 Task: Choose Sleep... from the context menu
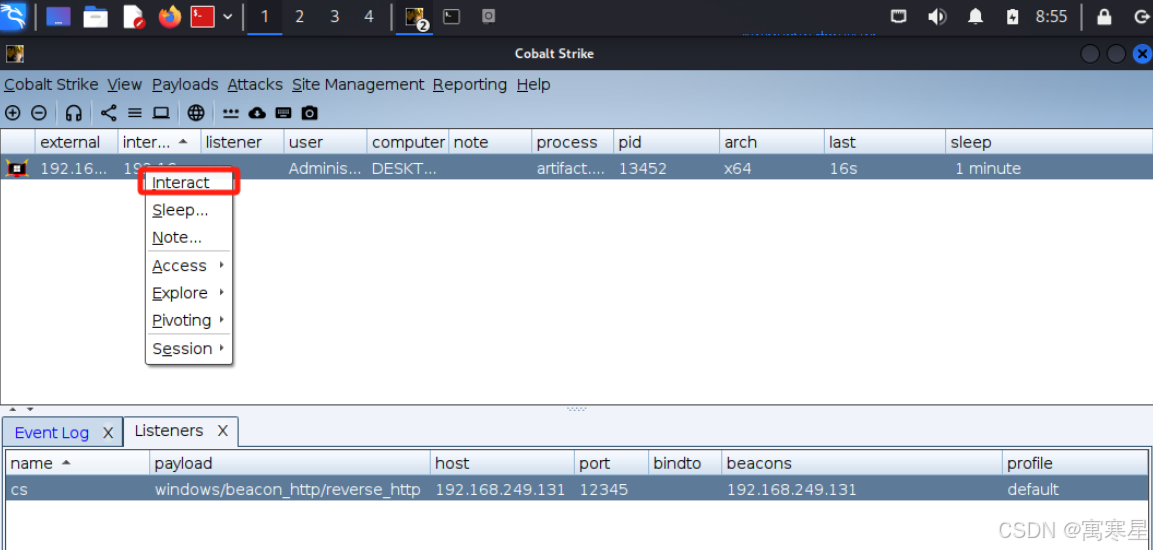coord(189,210)
